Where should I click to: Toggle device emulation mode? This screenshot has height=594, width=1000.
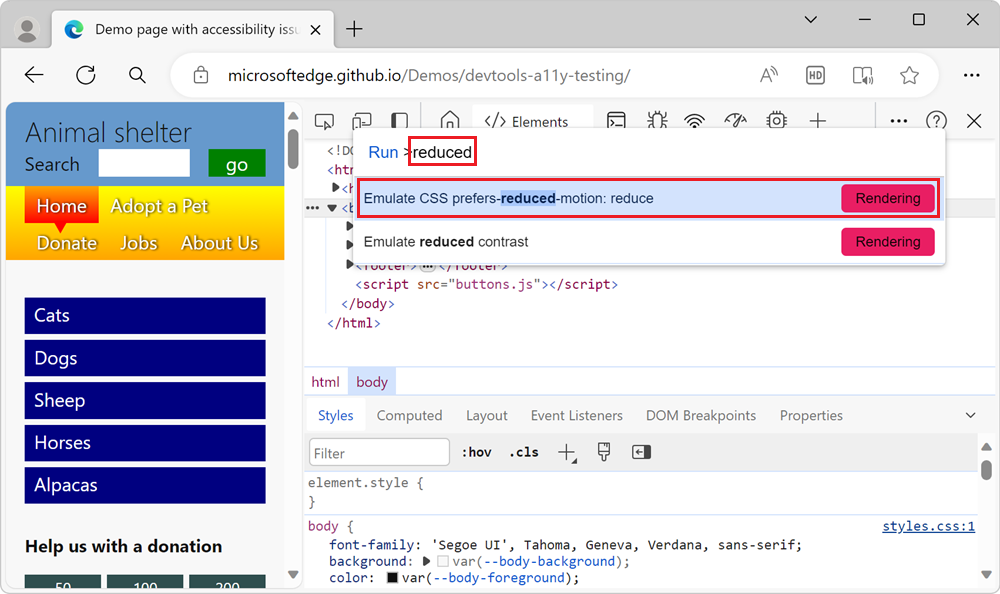click(362, 120)
